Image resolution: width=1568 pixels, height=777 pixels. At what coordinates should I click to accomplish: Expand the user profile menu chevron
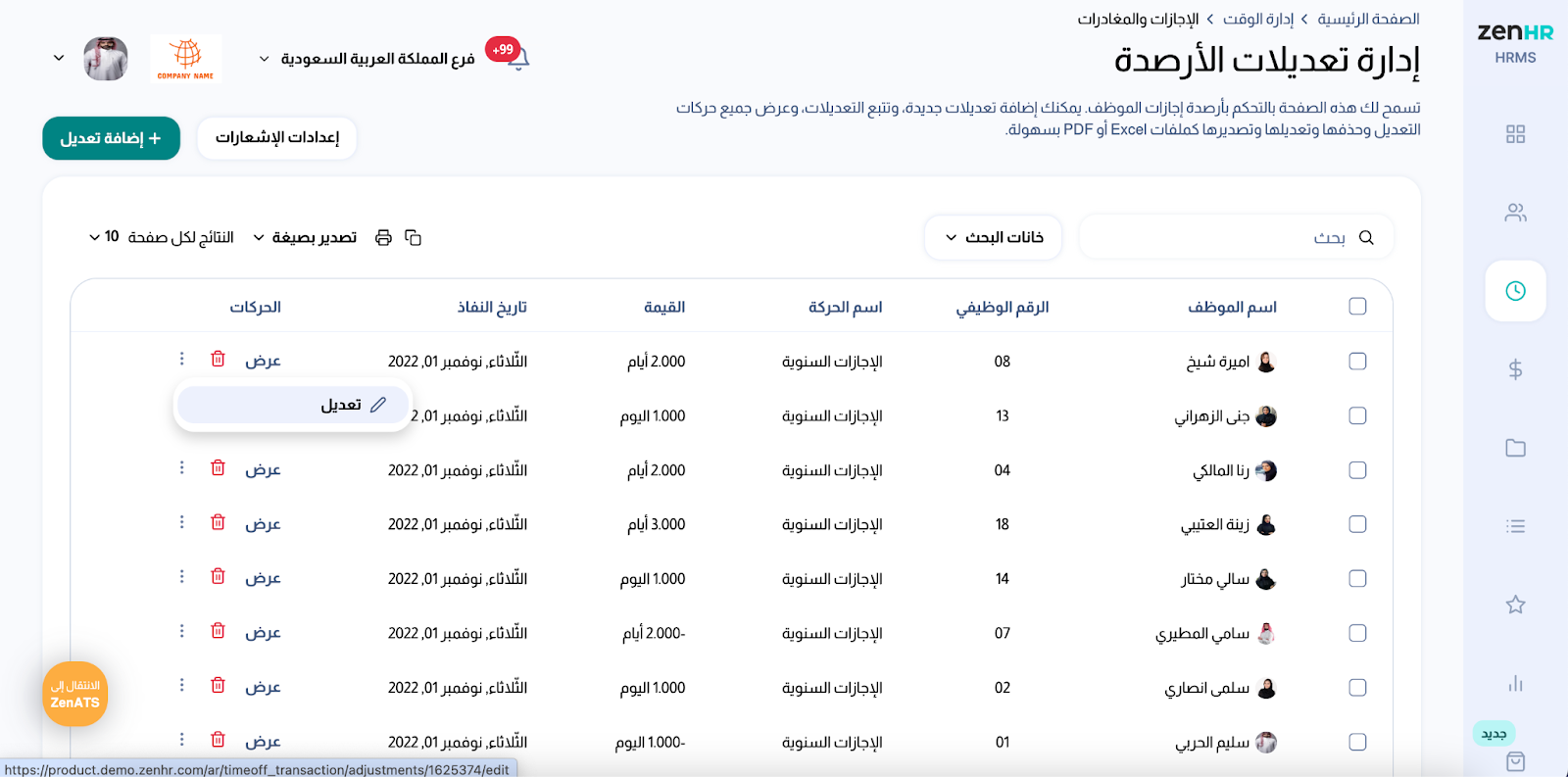(59, 59)
